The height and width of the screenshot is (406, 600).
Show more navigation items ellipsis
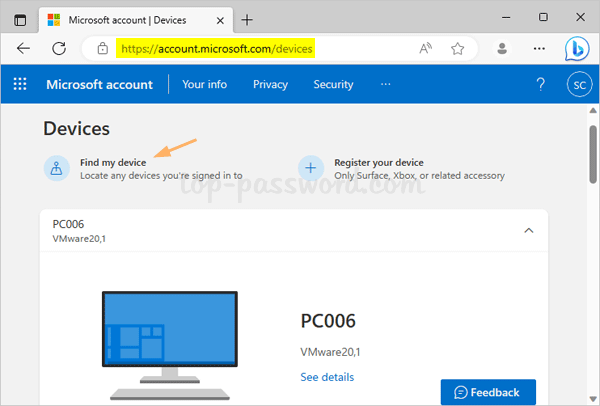click(386, 84)
